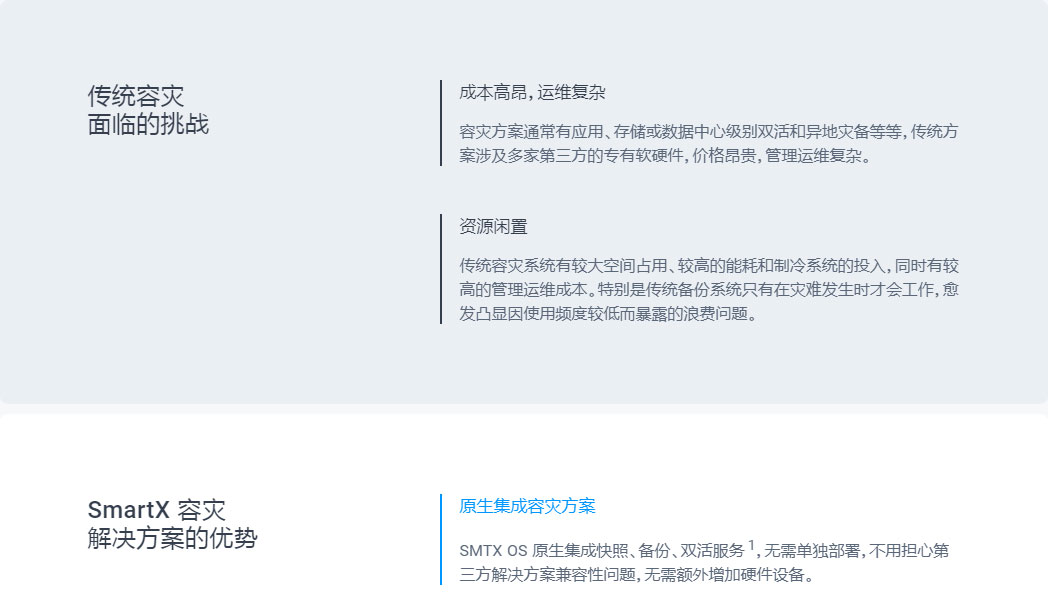Click the superscript footnote 1 after 双活服务

751,545
